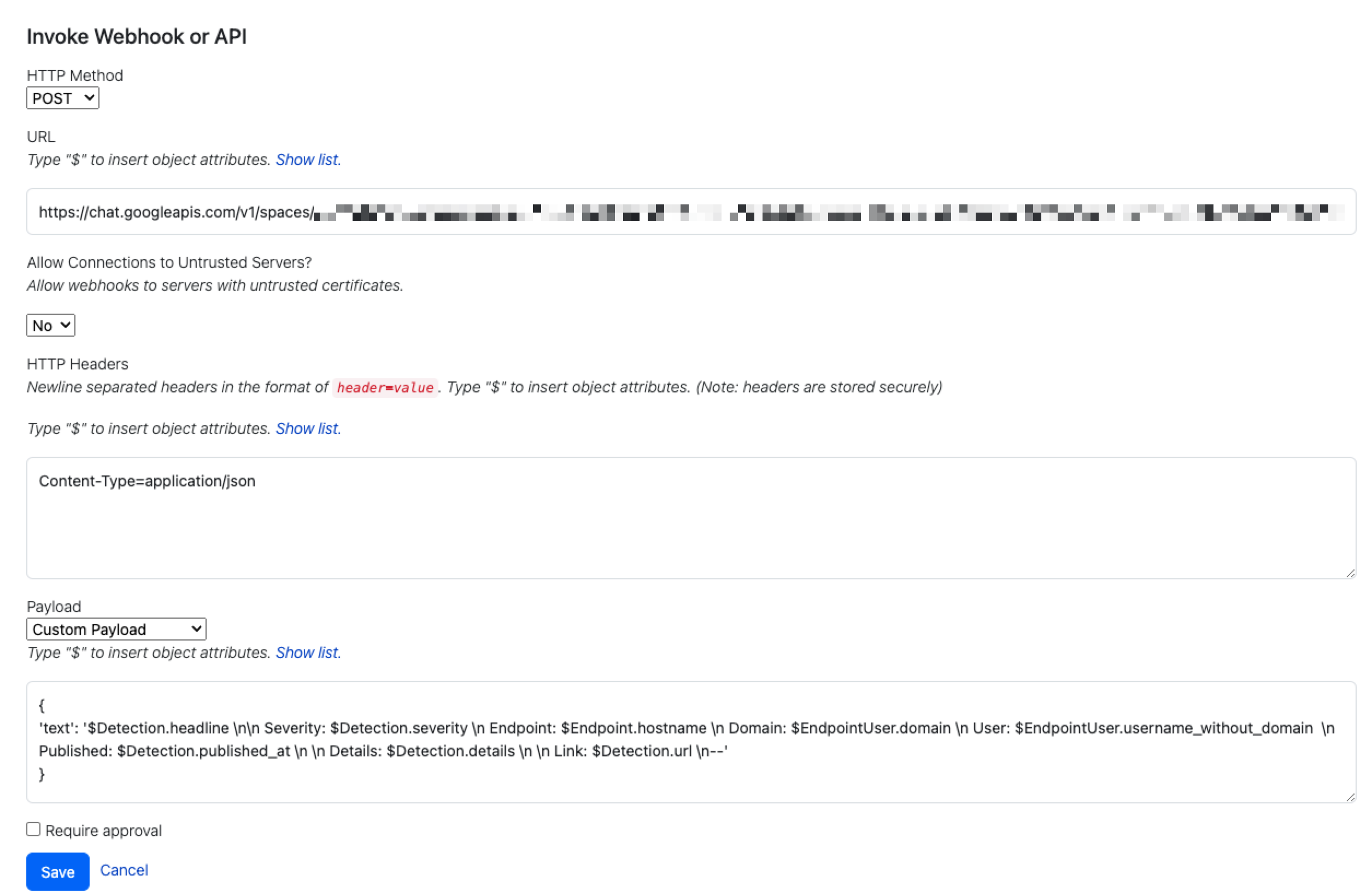Open Show list link under URL
The width and height of the screenshot is (1372, 893).
(x=308, y=160)
